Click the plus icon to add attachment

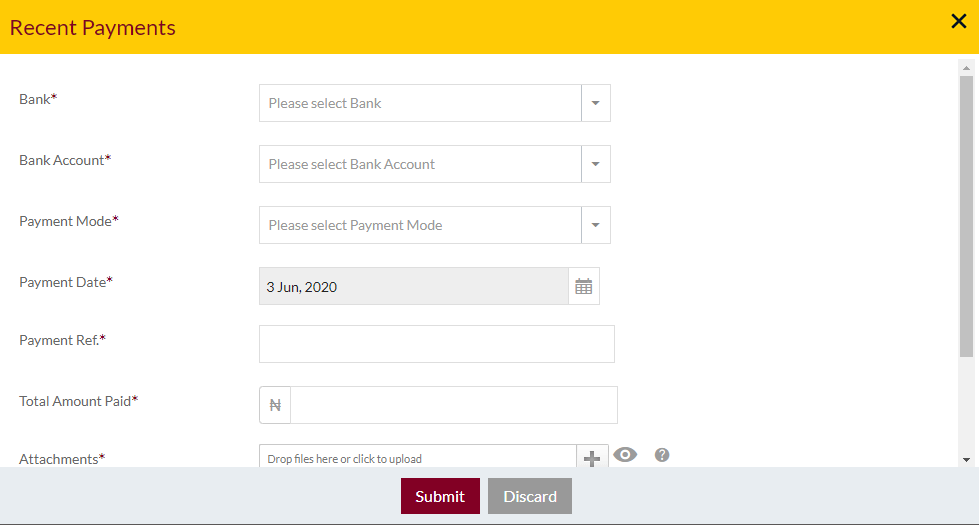[x=592, y=458]
